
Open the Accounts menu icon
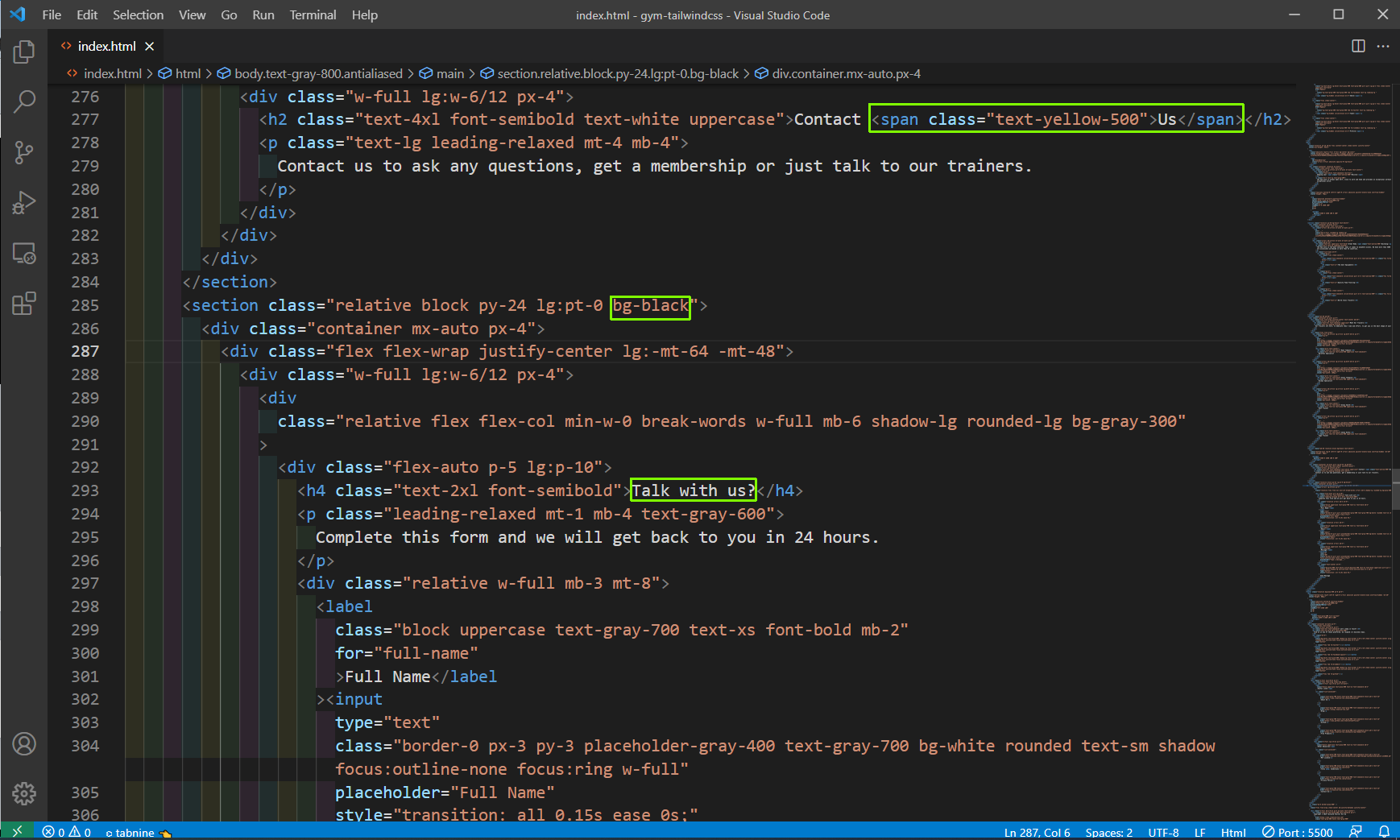[x=24, y=744]
